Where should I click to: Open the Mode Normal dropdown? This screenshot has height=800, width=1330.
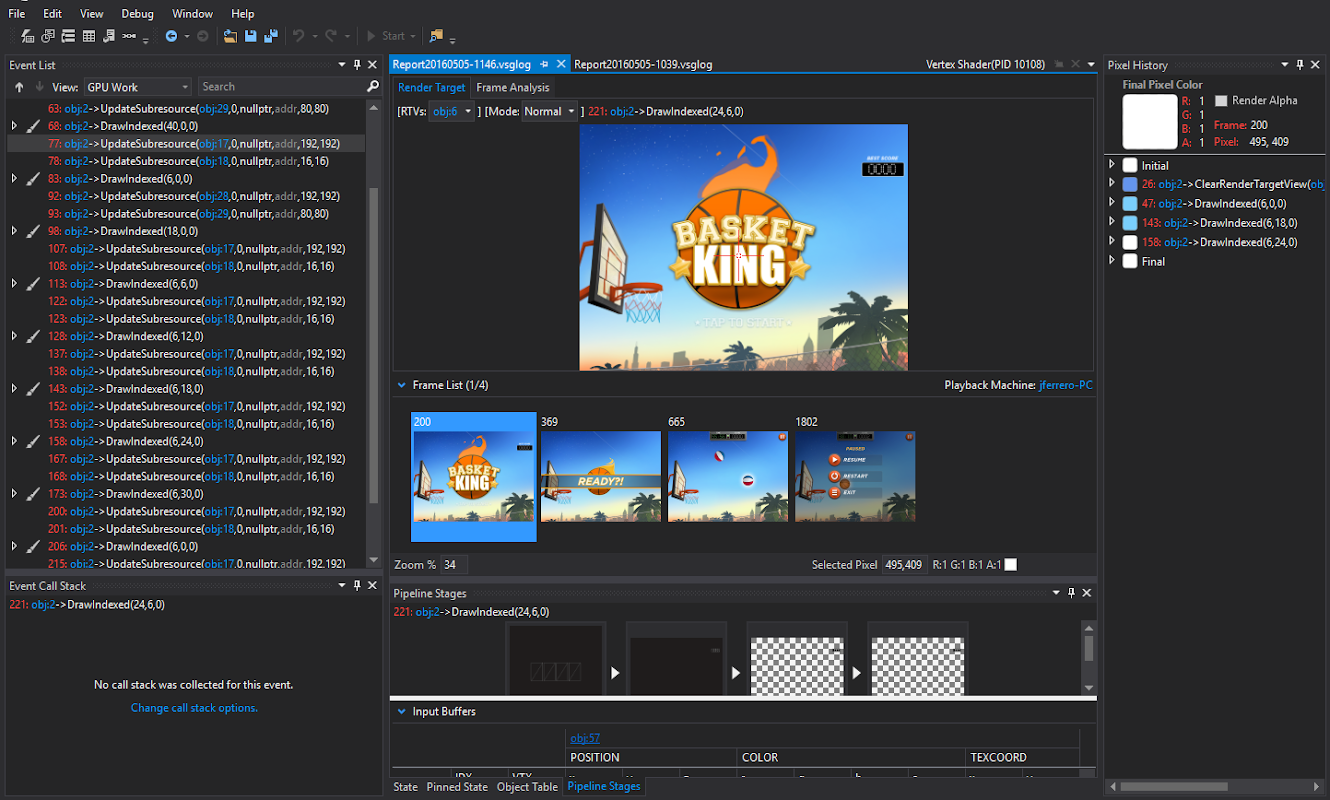(549, 112)
